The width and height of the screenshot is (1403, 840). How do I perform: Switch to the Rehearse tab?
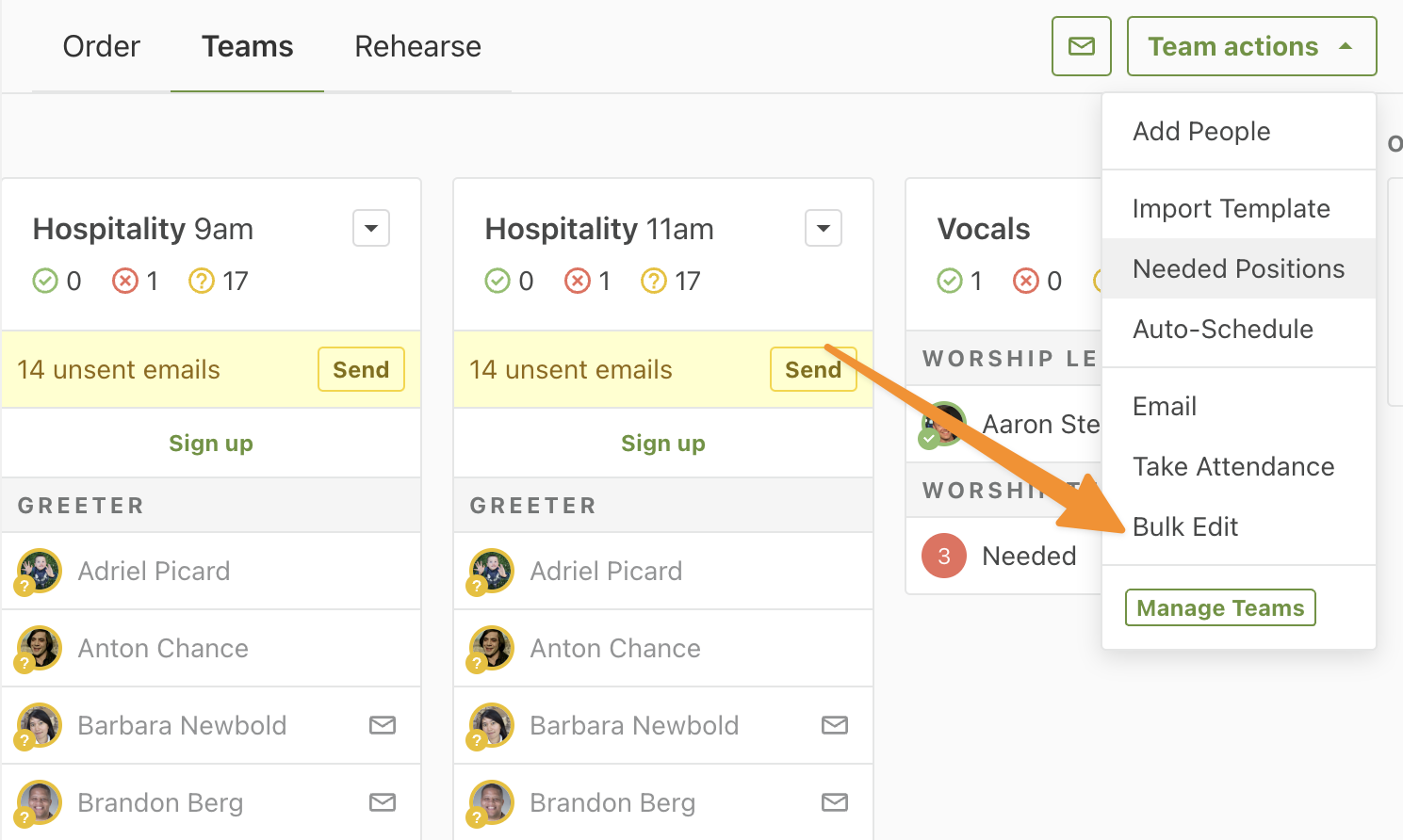(x=417, y=46)
